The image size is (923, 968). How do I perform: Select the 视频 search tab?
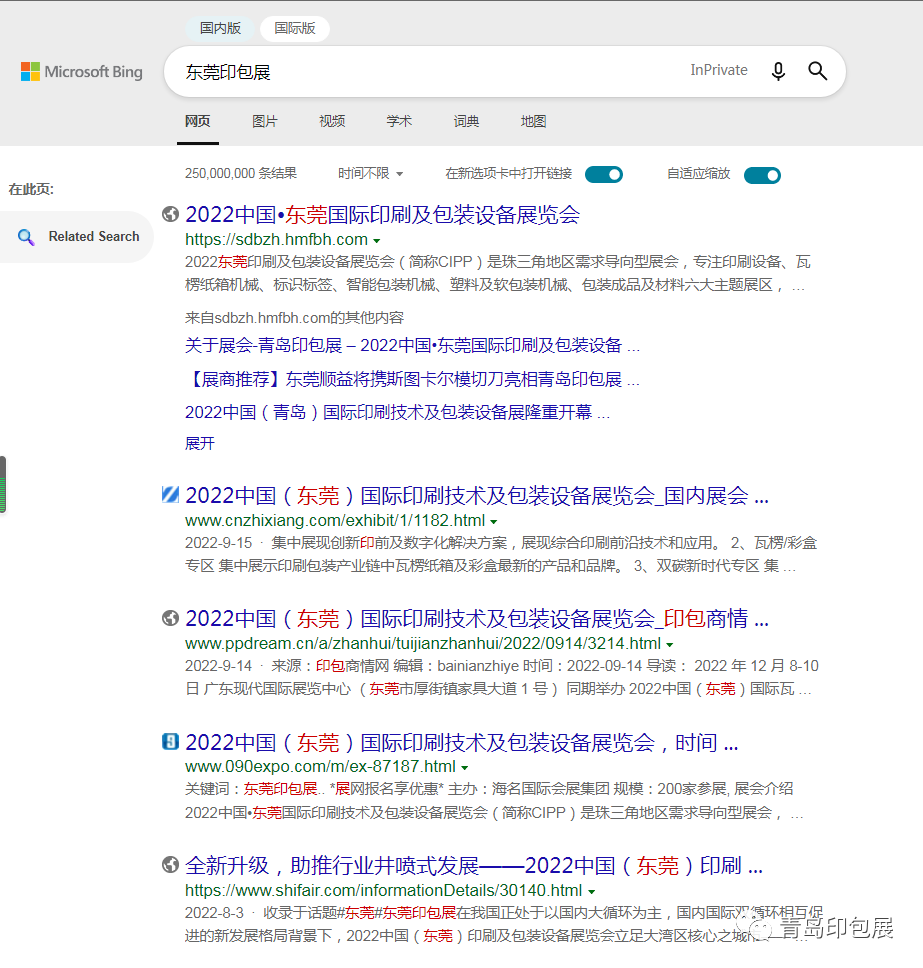click(x=332, y=121)
